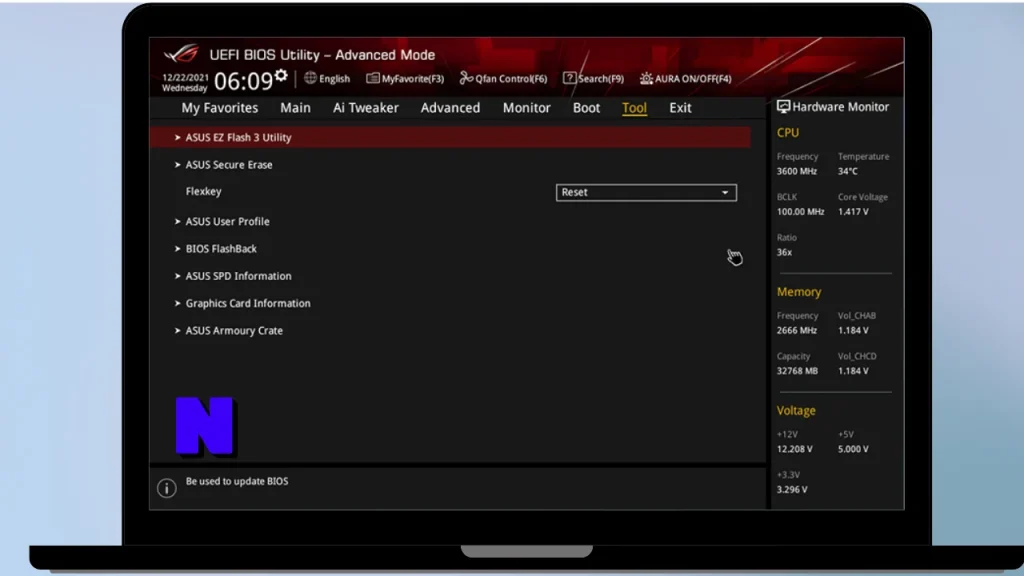This screenshot has width=1024, height=576.
Task: Select the Tool tab
Action: tap(634, 108)
